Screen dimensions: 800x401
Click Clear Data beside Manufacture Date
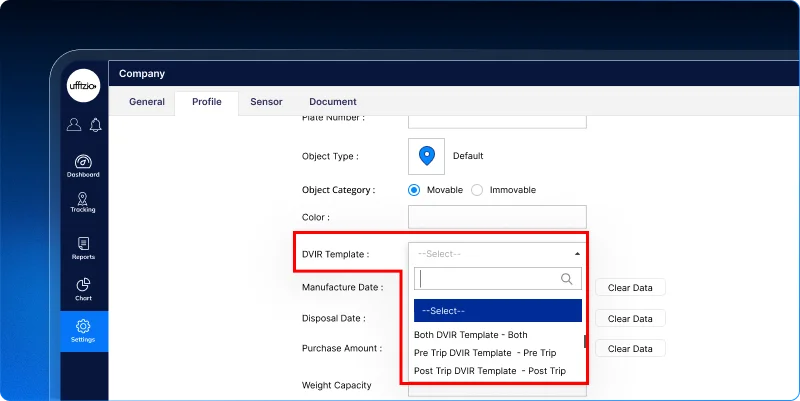tap(630, 288)
